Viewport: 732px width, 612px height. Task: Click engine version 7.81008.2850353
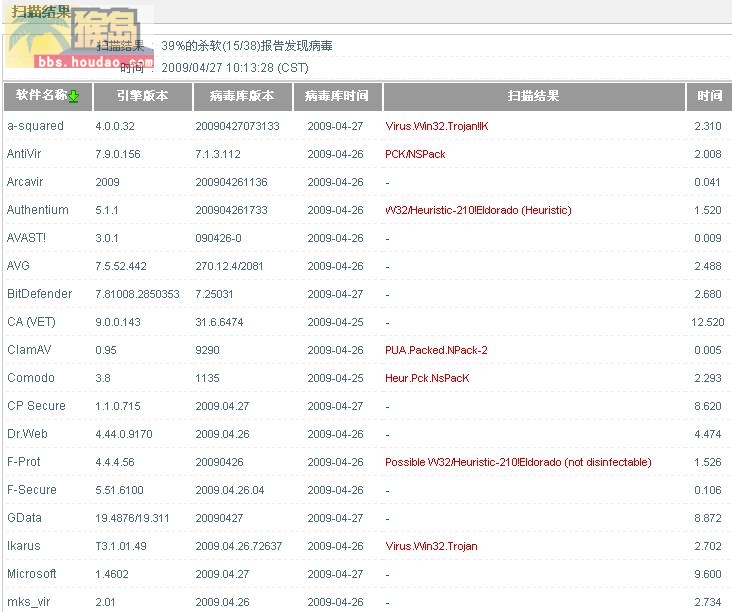pyautogui.click(x=137, y=295)
